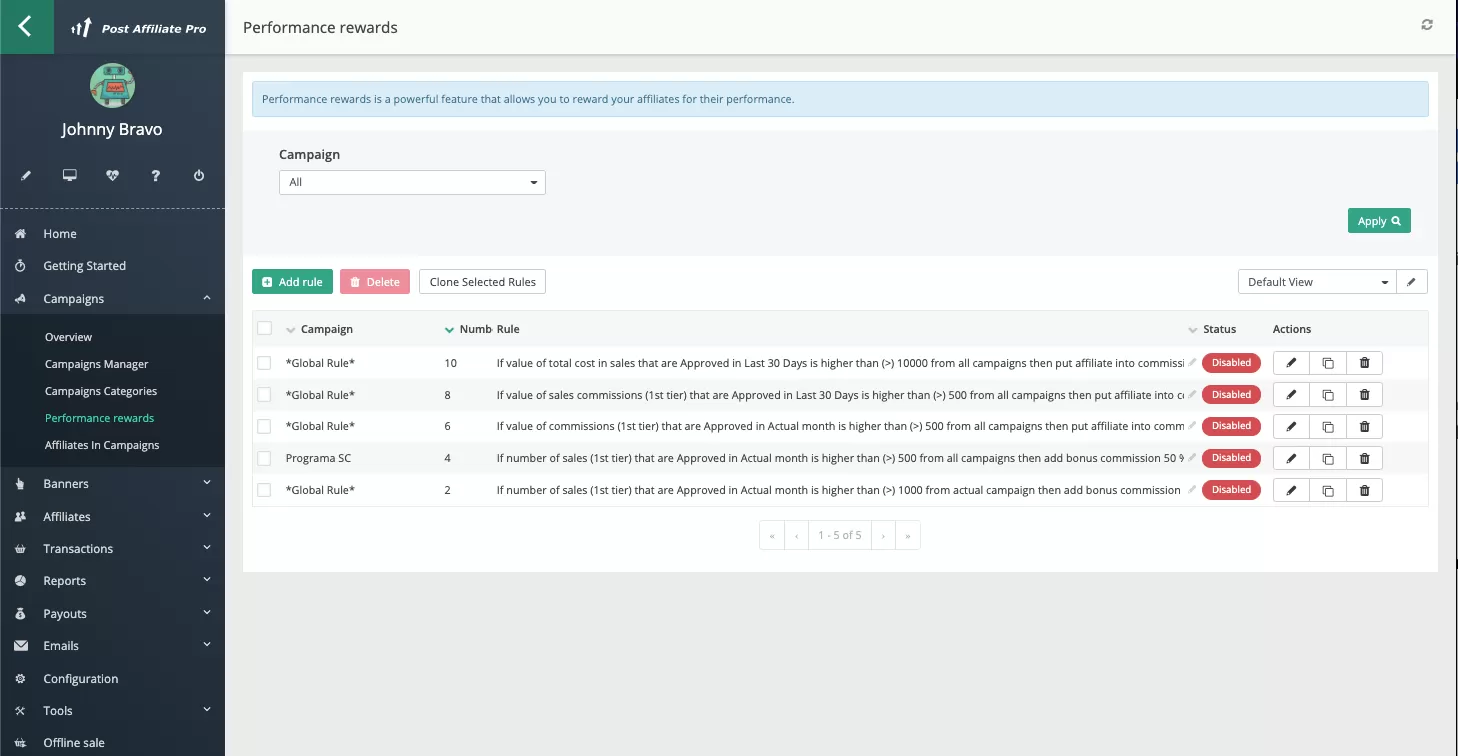Open the Campaign filter dropdown showing All
1458x756 pixels.
coord(411,182)
